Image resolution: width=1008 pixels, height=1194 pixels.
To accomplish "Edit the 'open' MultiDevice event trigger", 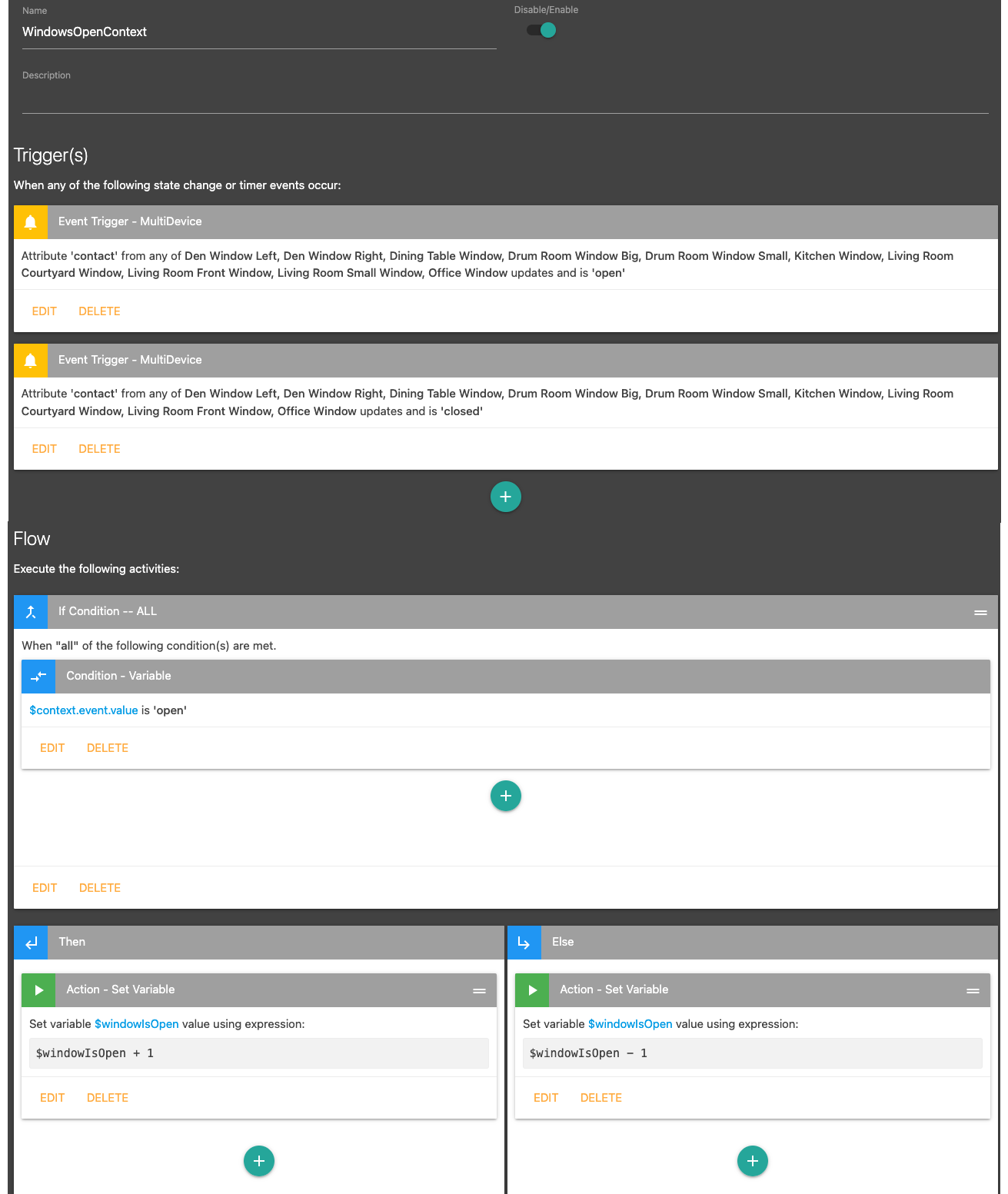I will click(x=45, y=311).
